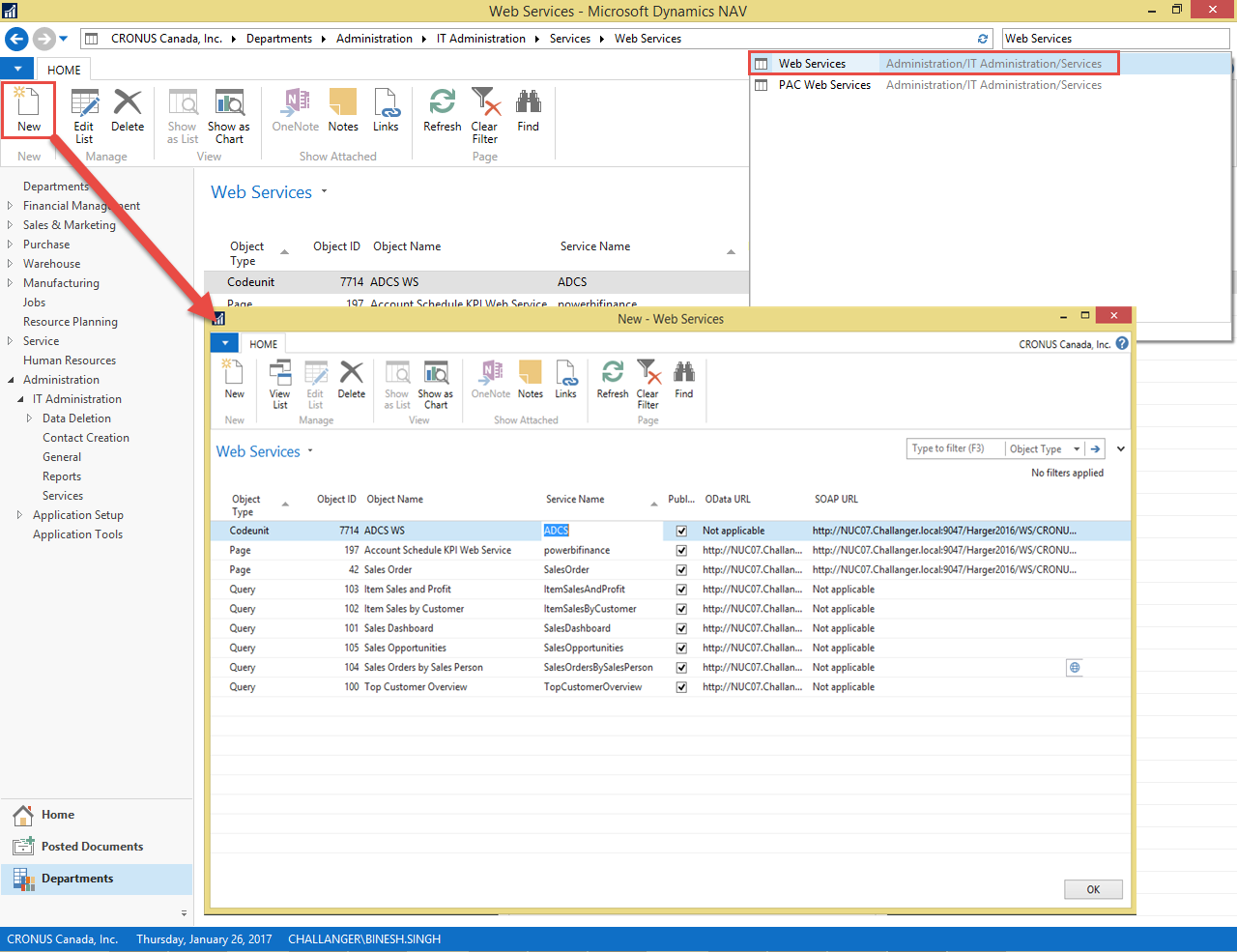
Task: Uncheck Published for ADCS WS codeunit
Action: [681, 531]
